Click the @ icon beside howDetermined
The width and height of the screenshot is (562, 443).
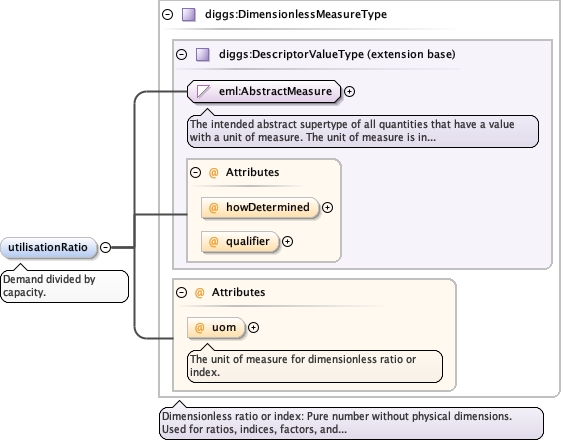pyautogui.click(x=214, y=208)
